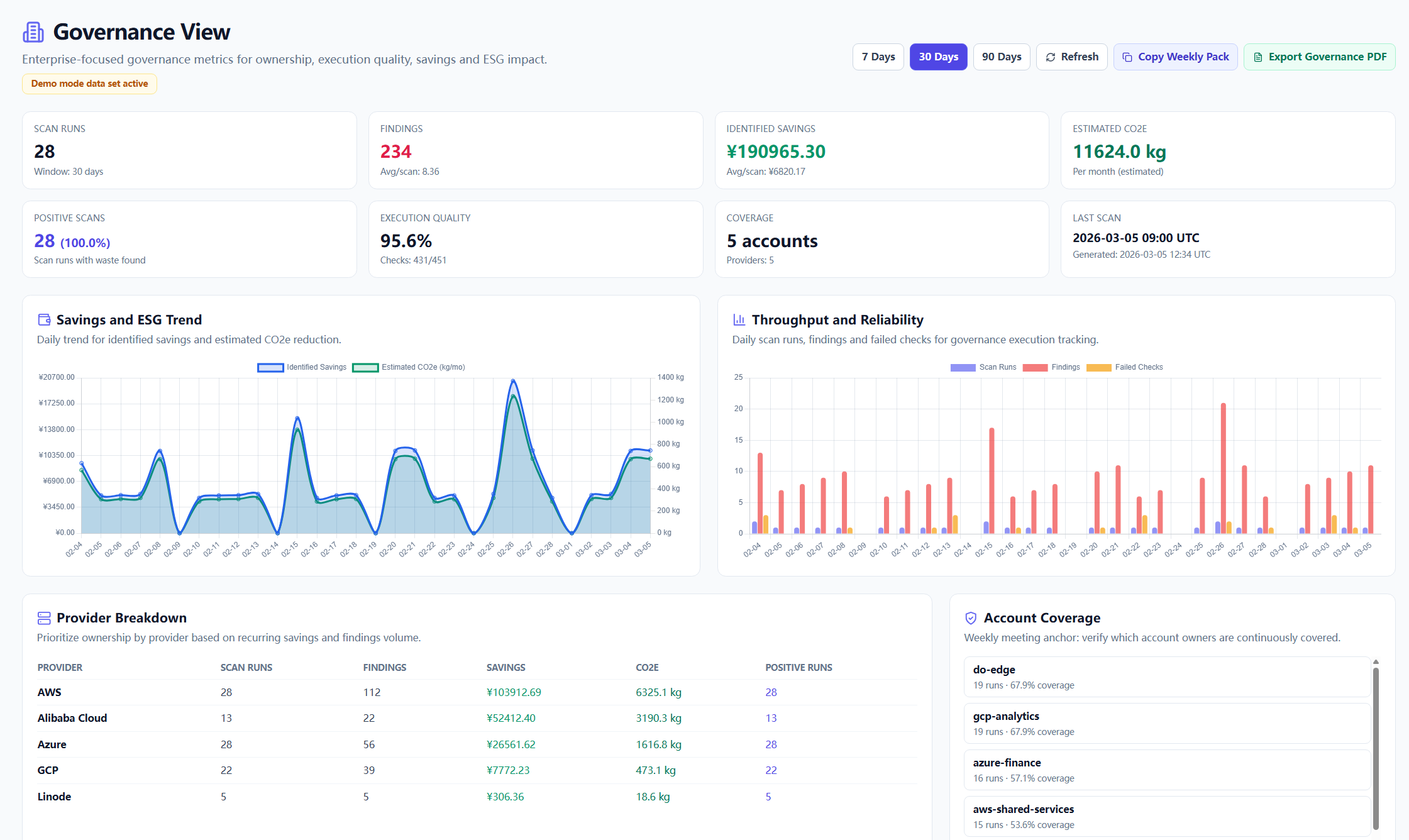Click the Savings and ESG Trend wallet icon
The height and width of the screenshot is (840, 1409).
click(x=44, y=319)
